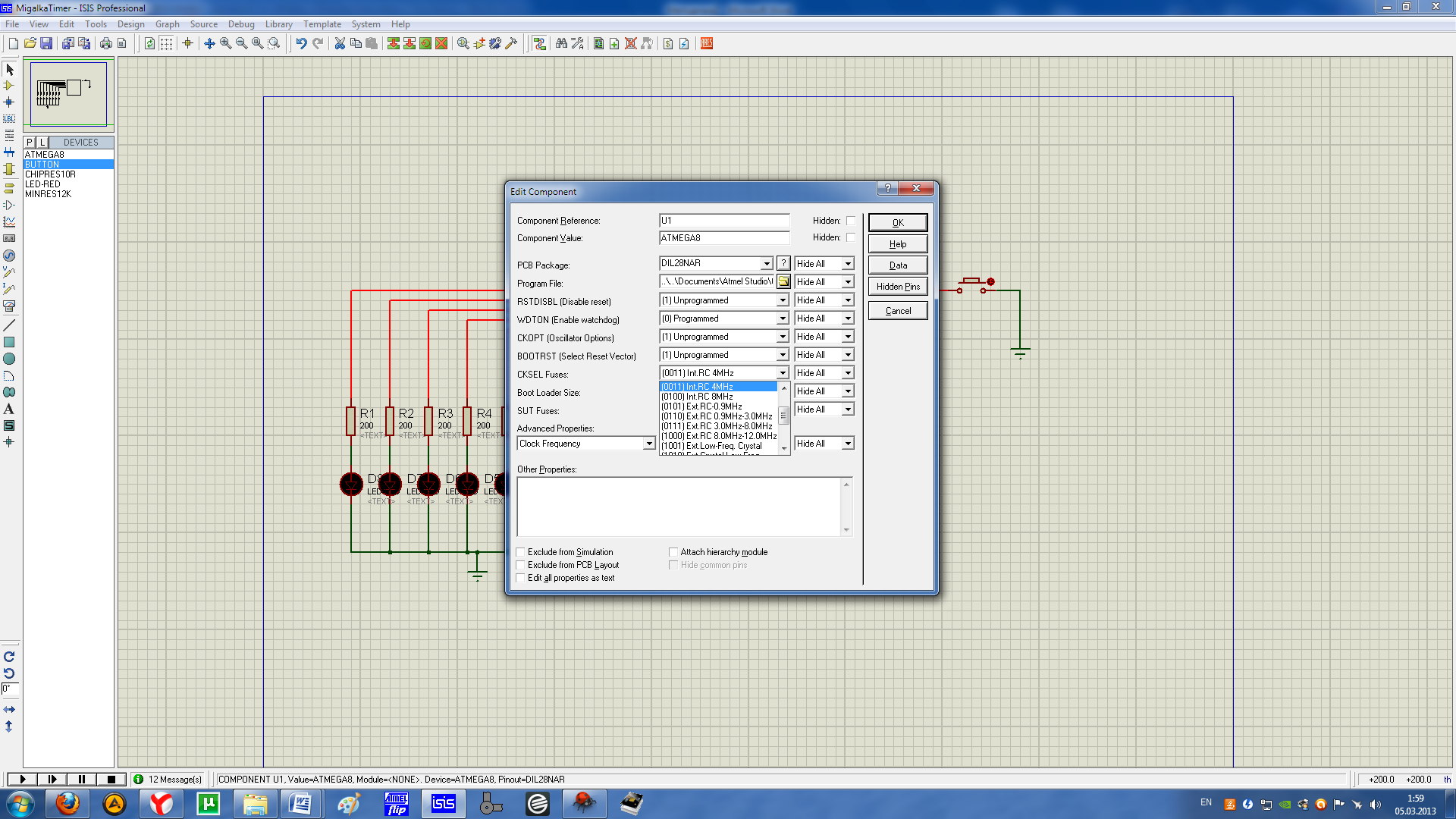Open Hide All dropdown for Program File
The height and width of the screenshot is (819, 1456).
coord(848,282)
